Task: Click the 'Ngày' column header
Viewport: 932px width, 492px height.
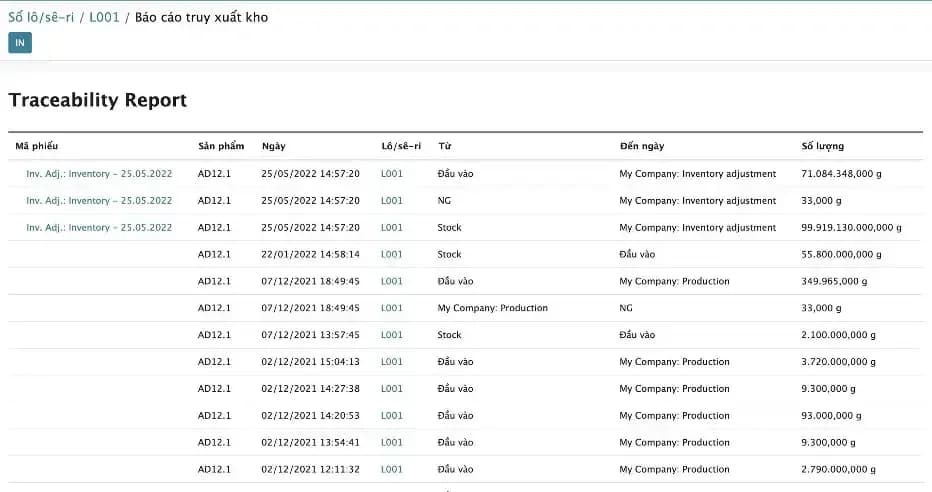Action: [274, 146]
